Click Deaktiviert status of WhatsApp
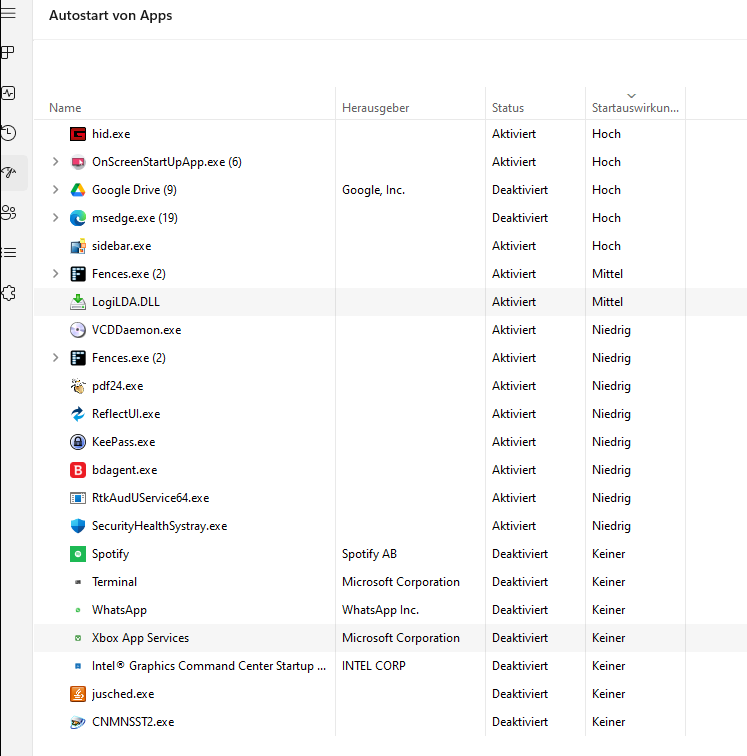This screenshot has height=756, width=747. [x=520, y=610]
